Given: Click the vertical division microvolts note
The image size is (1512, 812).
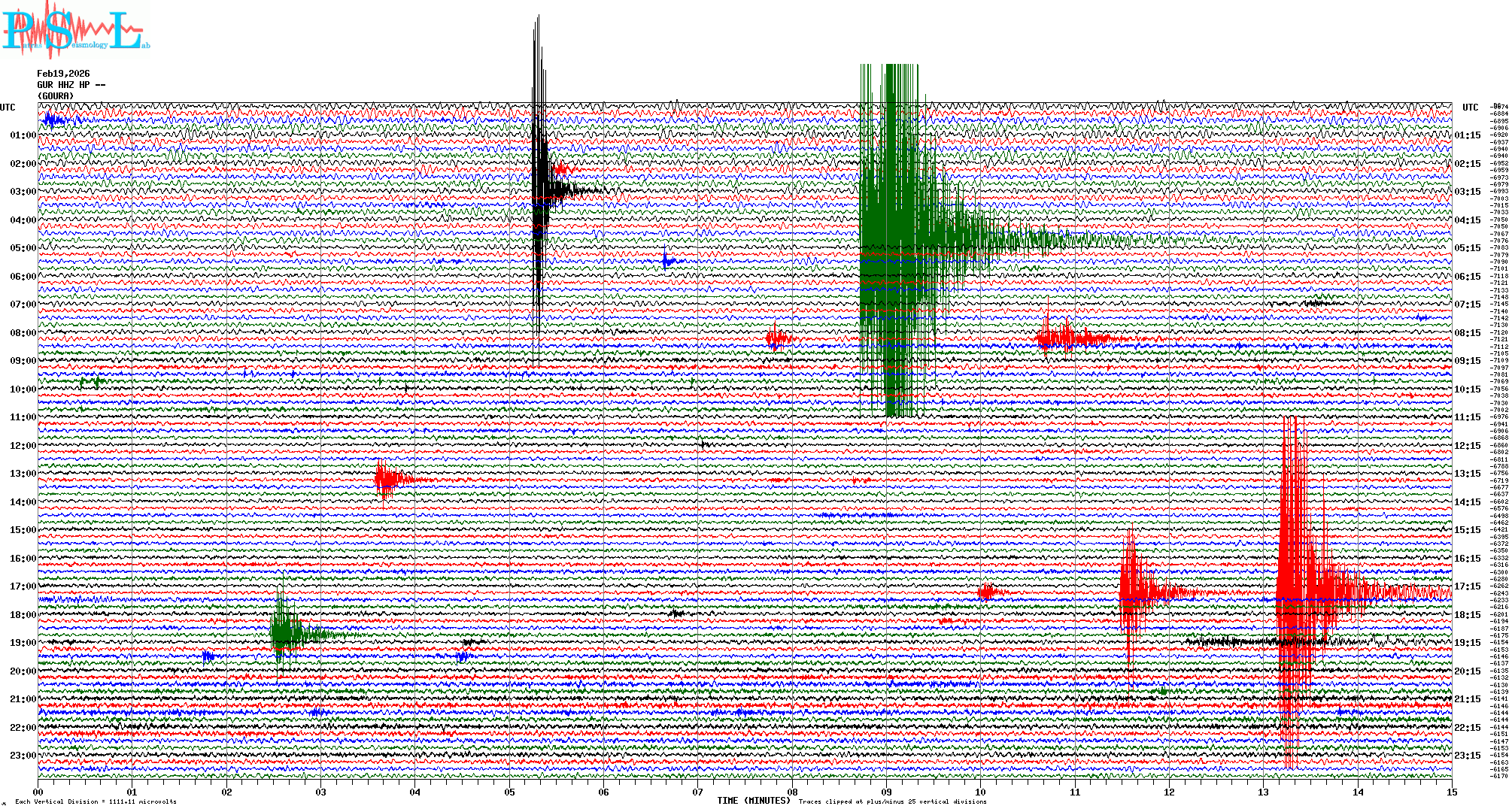Looking at the screenshot, I should 96,801.
